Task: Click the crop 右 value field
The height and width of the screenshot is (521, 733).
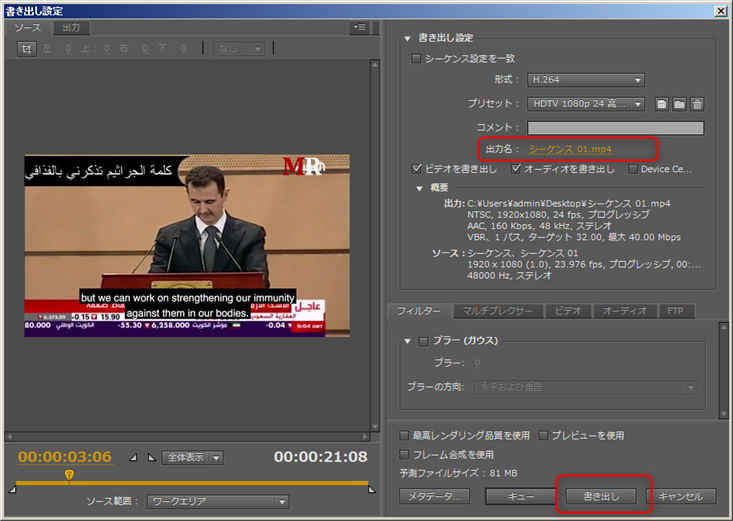Action: click(145, 49)
